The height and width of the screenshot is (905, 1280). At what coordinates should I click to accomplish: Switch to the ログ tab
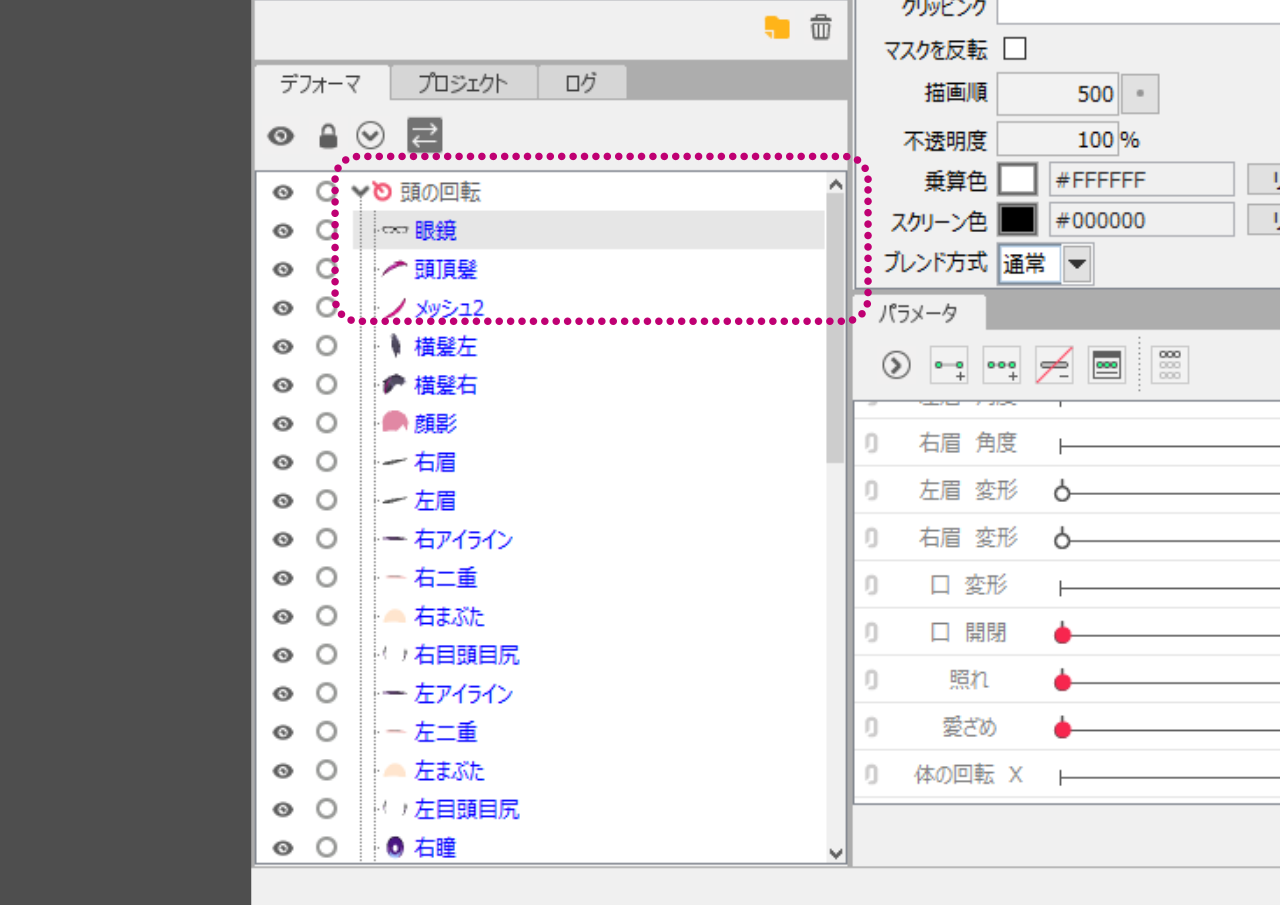coord(581,84)
